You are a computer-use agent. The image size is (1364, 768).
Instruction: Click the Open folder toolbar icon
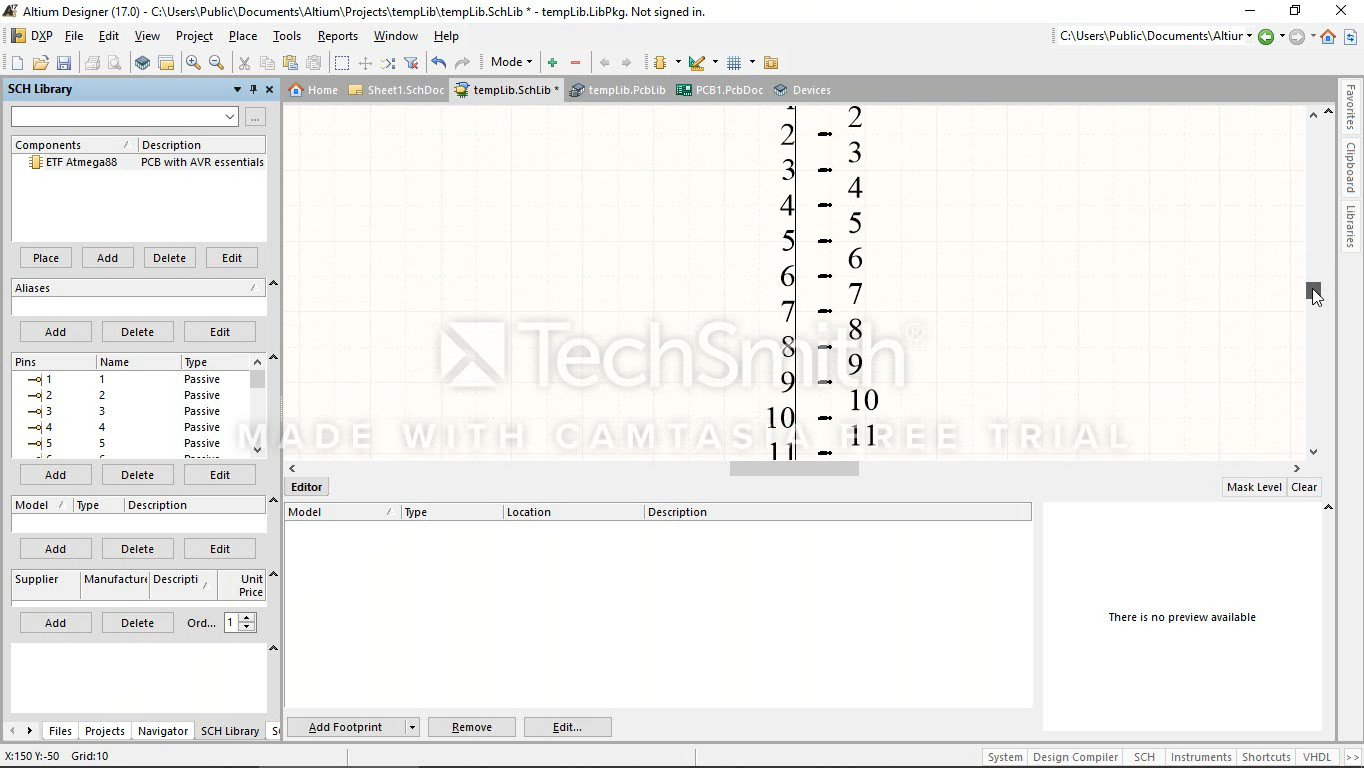click(x=40, y=63)
